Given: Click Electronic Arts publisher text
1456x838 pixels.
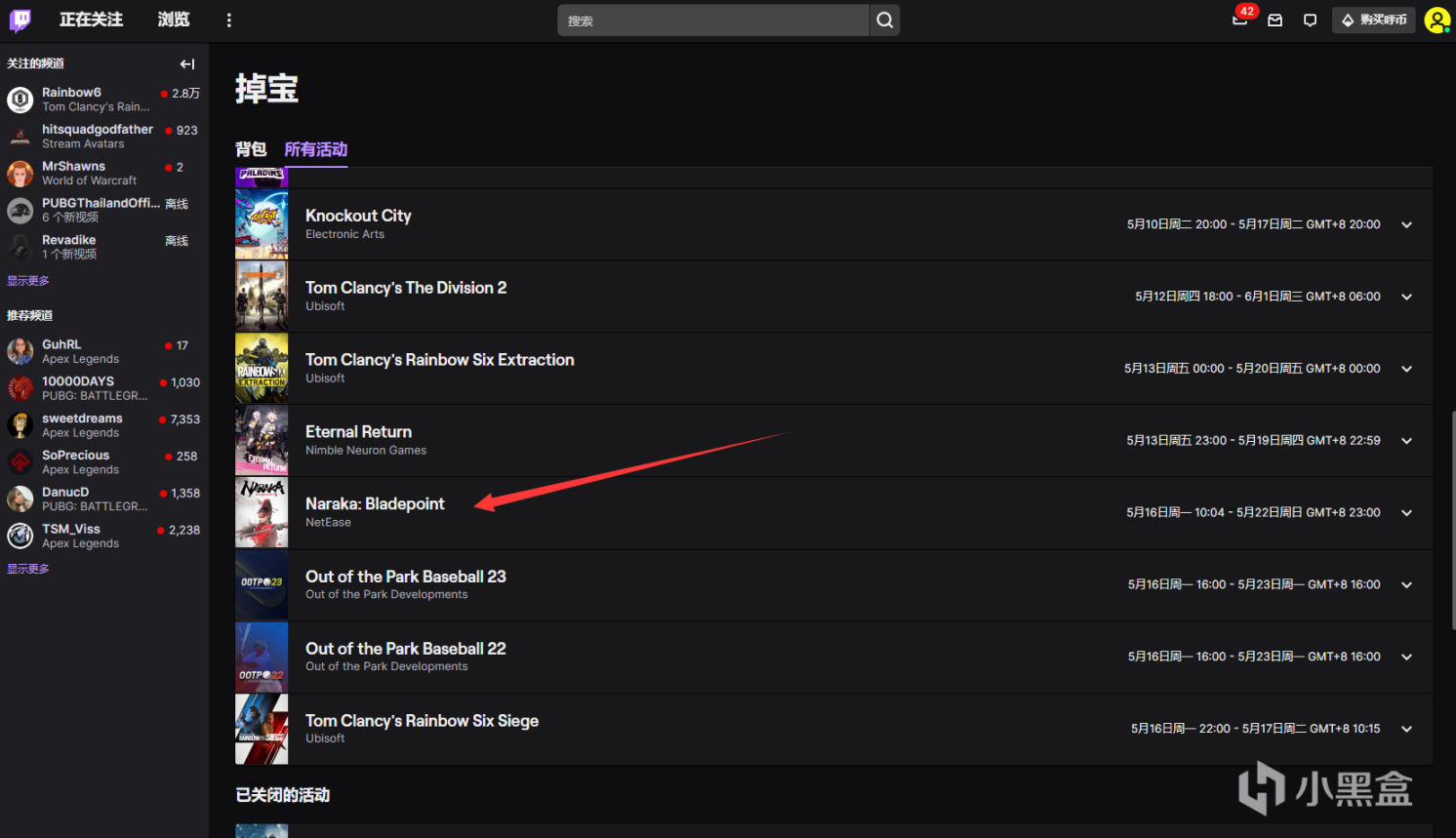Looking at the screenshot, I should point(344,234).
